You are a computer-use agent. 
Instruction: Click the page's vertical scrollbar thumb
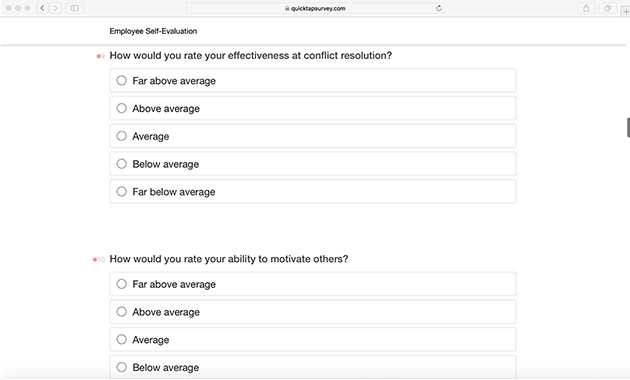628,128
